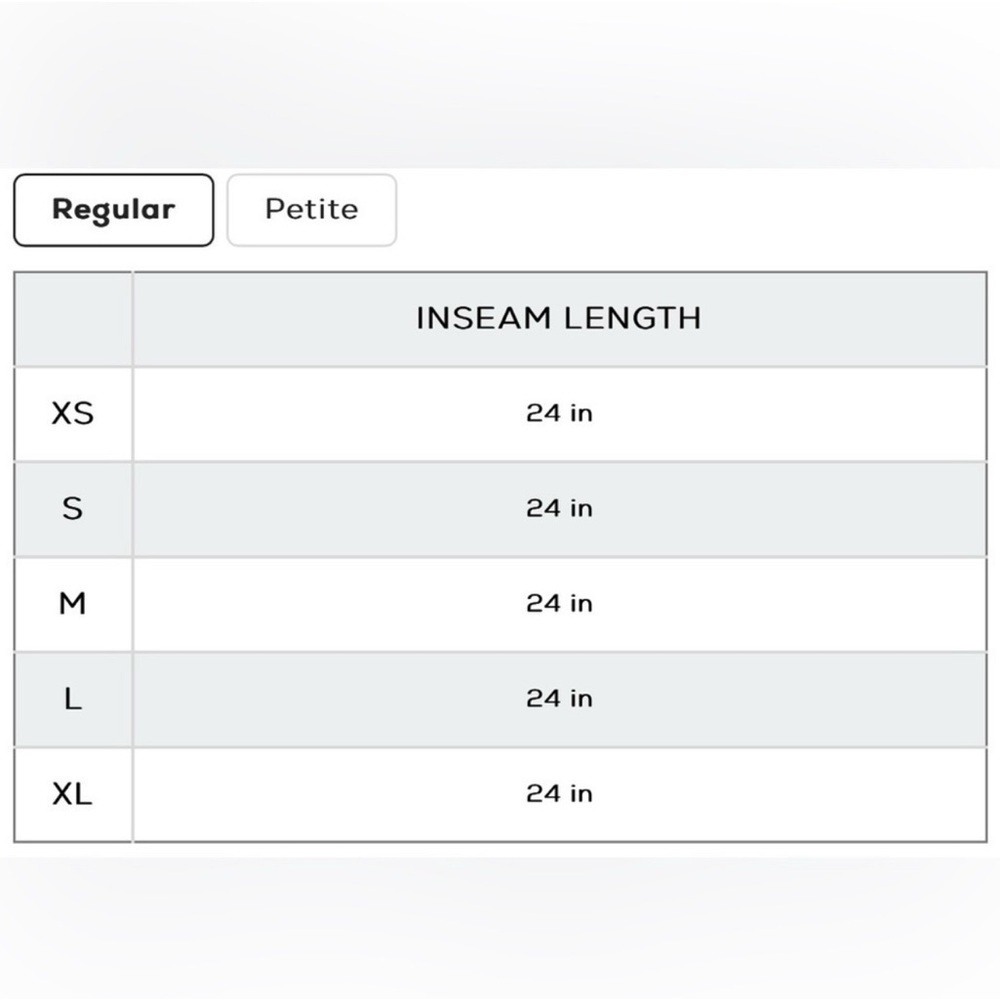Viewport: 1000px width, 1000px height.
Task: Switch to the Petite size tab
Action: 312,210
